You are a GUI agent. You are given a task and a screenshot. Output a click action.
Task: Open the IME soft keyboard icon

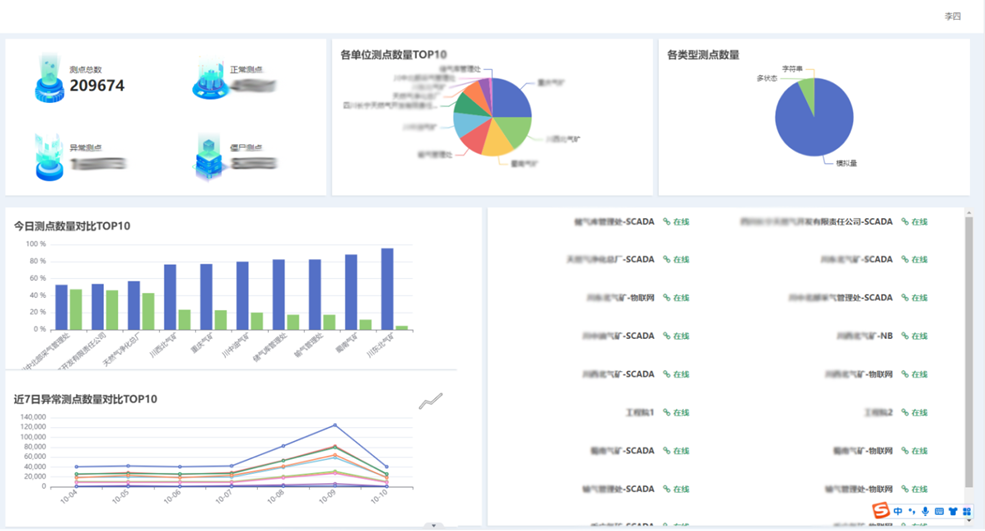point(940,512)
